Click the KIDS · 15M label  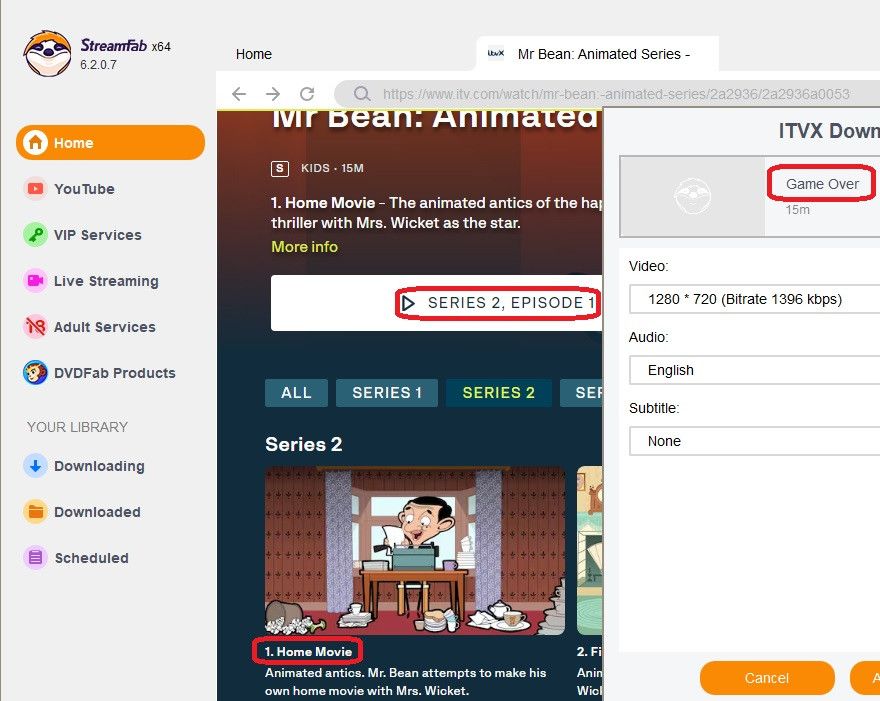point(332,168)
